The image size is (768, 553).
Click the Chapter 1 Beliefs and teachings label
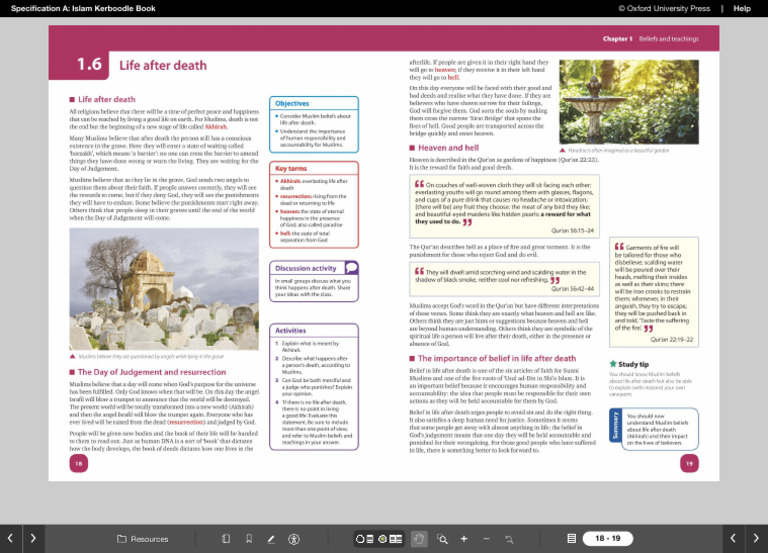click(x=650, y=39)
